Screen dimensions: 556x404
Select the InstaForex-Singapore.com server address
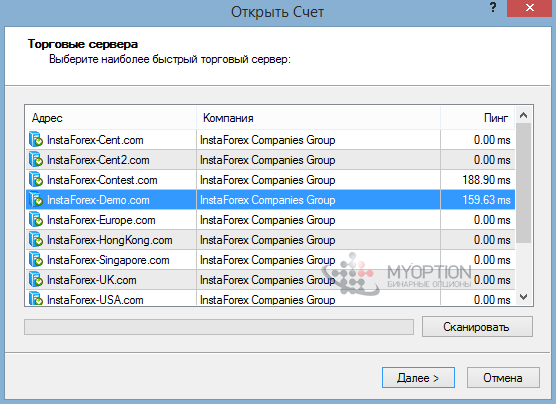[x=108, y=260]
